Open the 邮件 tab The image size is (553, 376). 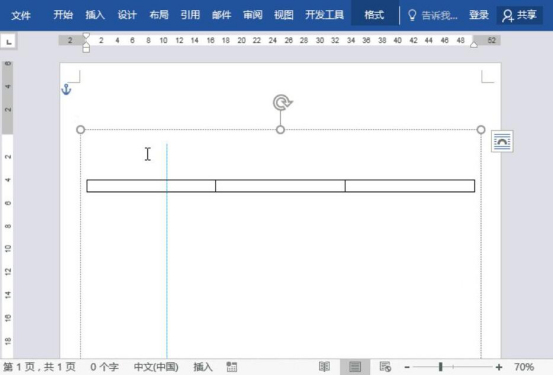221,15
